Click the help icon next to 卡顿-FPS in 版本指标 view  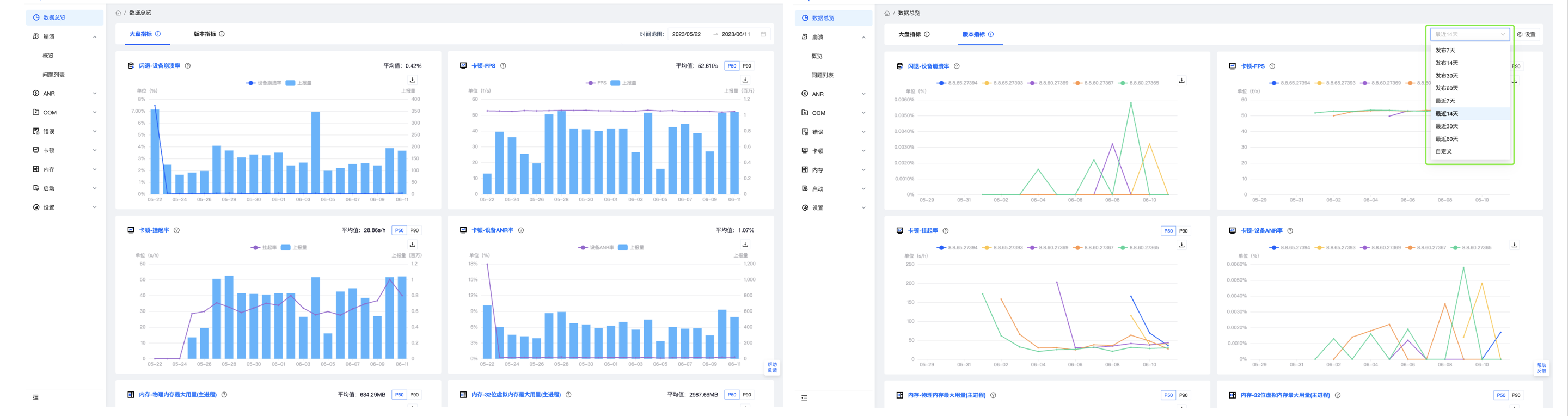pyautogui.click(x=1272, y=66)
